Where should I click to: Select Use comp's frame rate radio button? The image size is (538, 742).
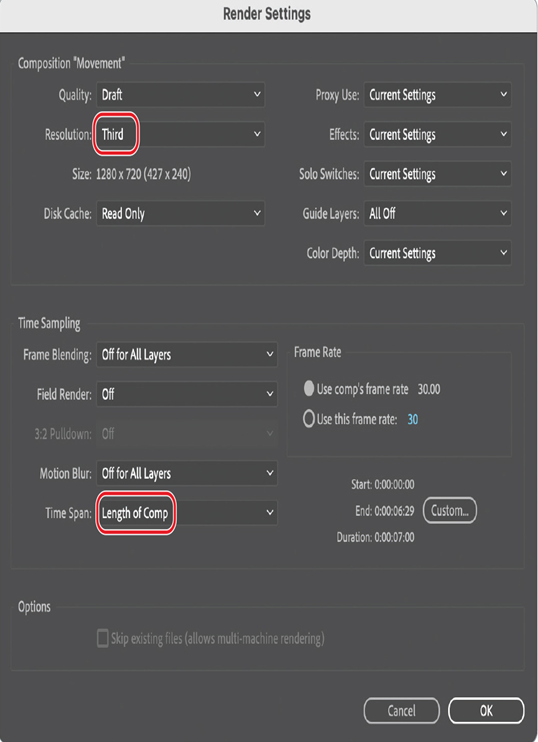click(309, 389)
